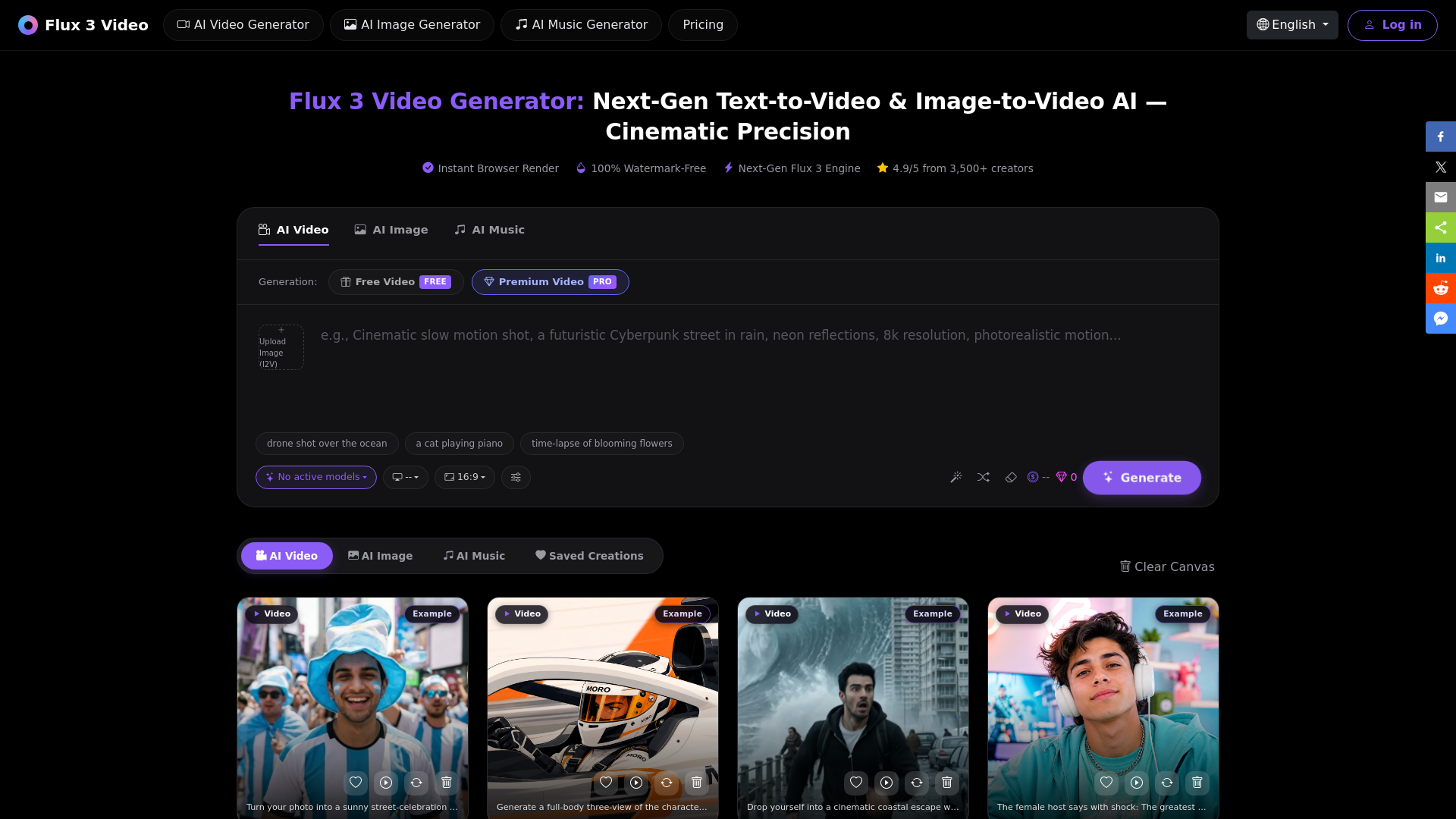This screenshot has height=819, width=1456.
Task: Share page on Reddit
Action: tap(1441, 288)
